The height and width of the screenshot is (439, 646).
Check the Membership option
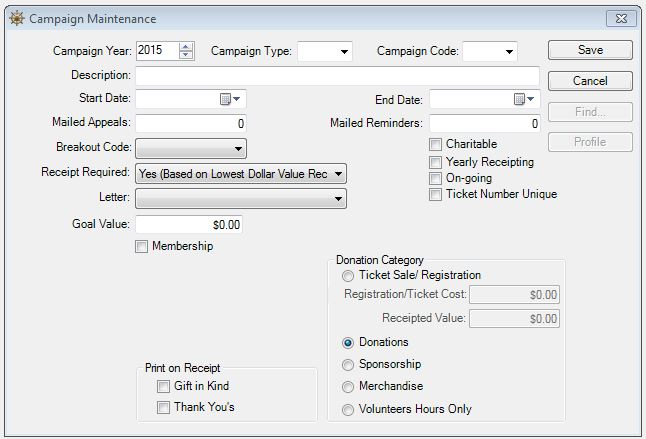142,247
